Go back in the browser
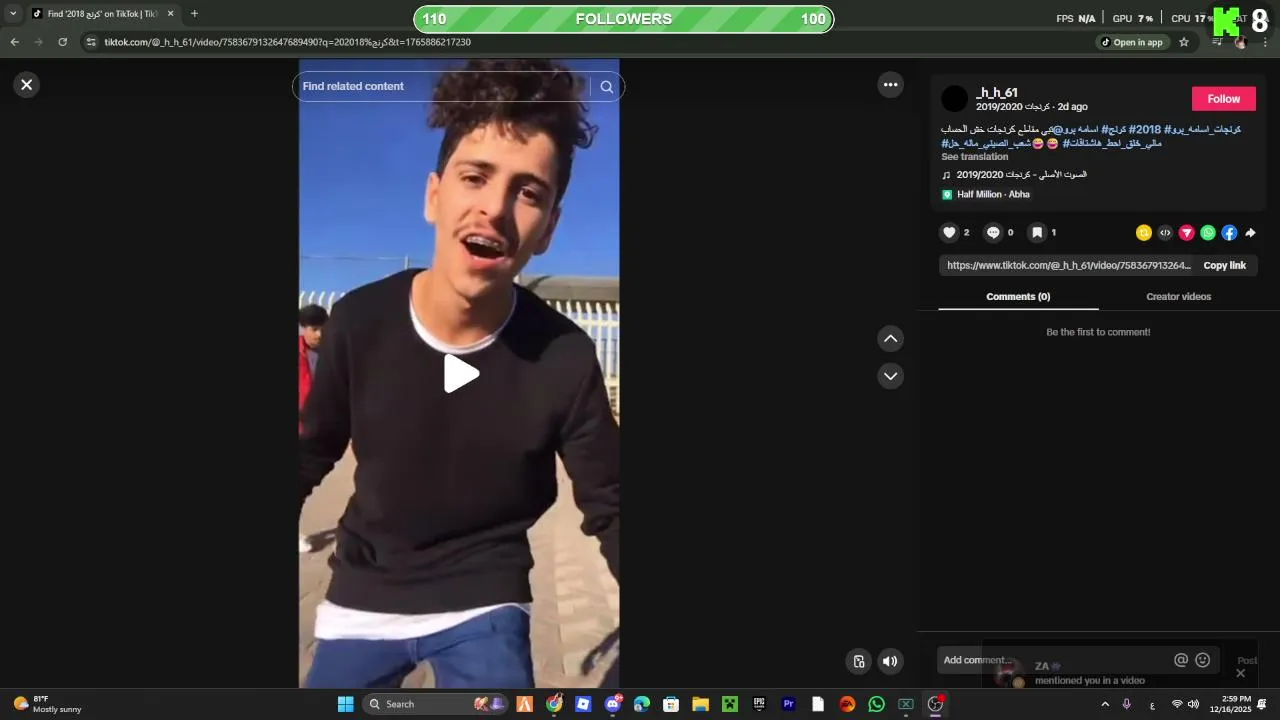 coord(14,42)
